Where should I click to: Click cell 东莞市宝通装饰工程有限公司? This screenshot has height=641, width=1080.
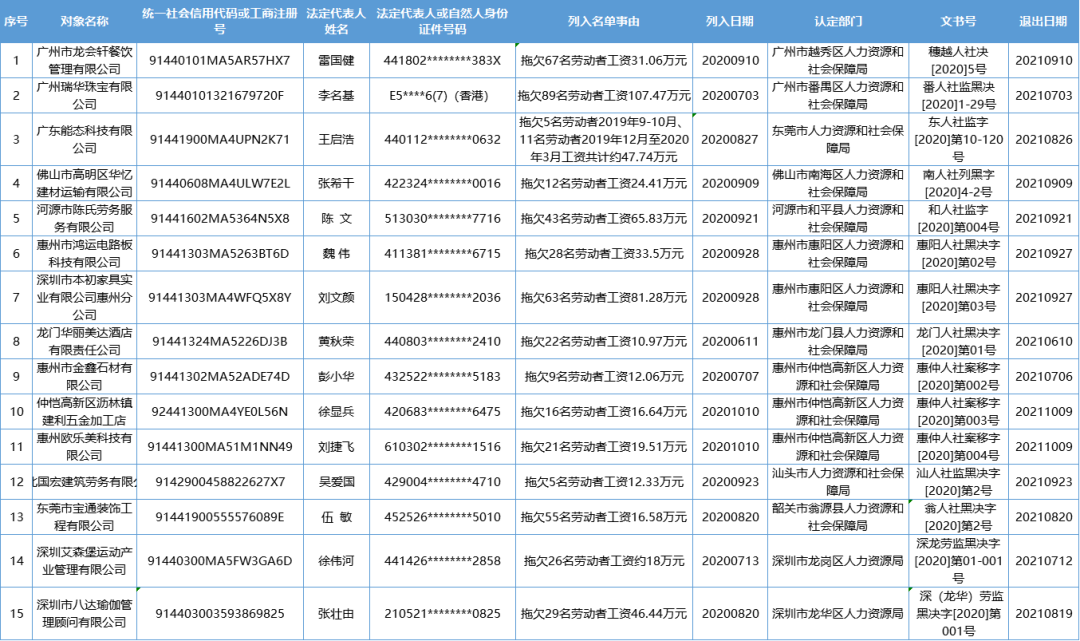[x=84, y=517]
